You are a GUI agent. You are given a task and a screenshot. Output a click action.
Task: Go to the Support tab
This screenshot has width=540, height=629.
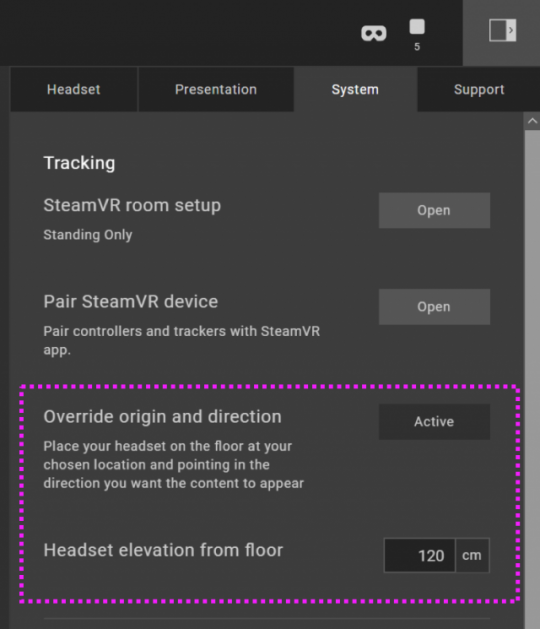click(x=479, y=89)
